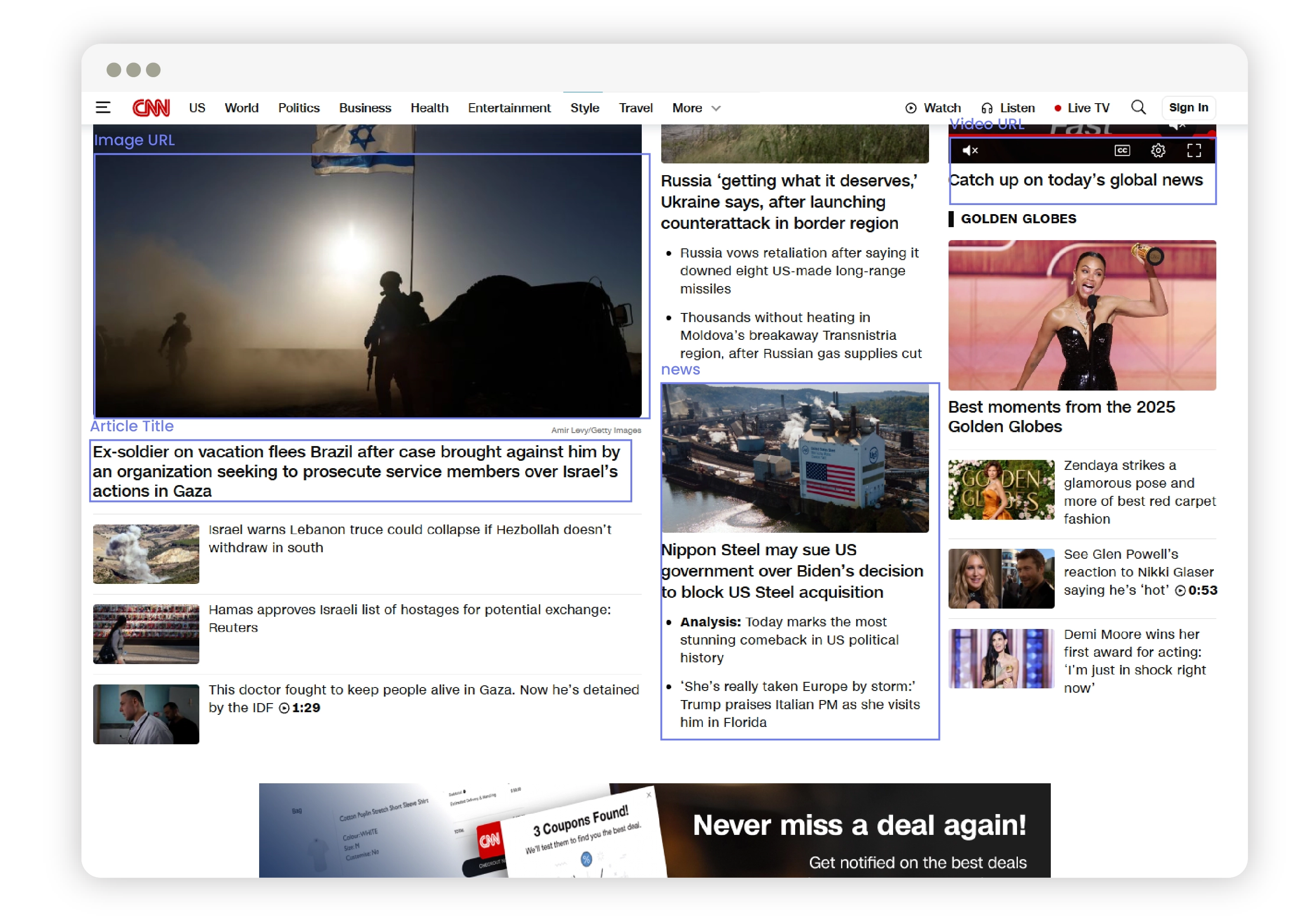This screenshot has height=922, width=1316.
Task: Go to the US section
Action: (197, 108)
